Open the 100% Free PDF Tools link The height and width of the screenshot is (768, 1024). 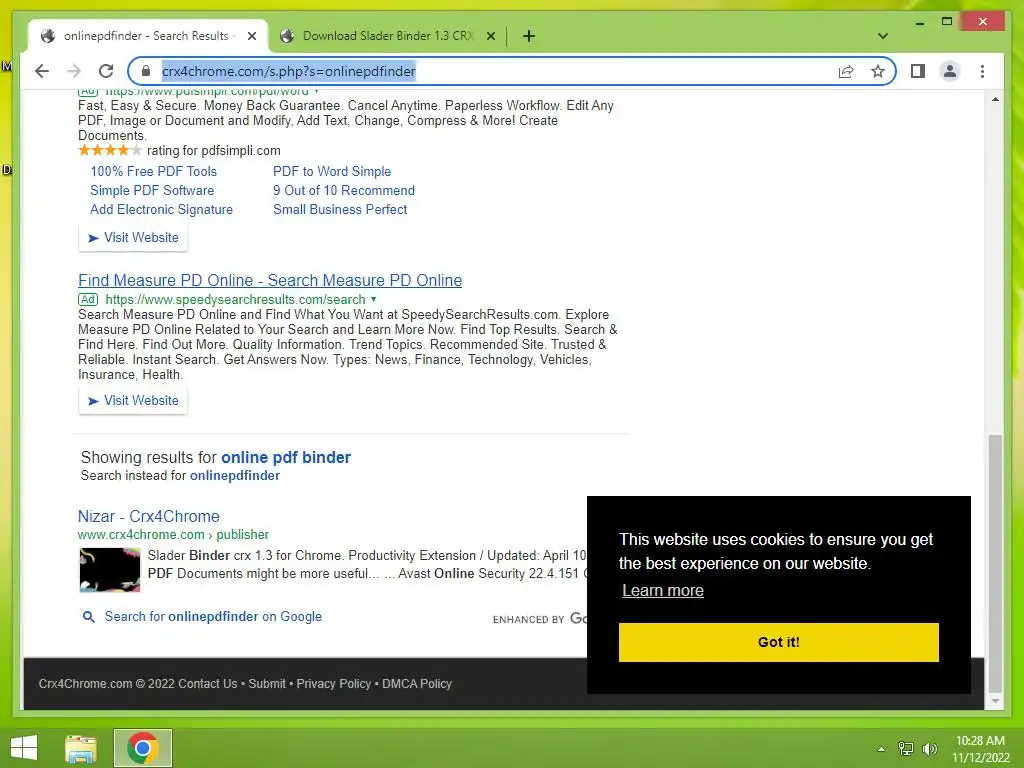coord(153,171)
